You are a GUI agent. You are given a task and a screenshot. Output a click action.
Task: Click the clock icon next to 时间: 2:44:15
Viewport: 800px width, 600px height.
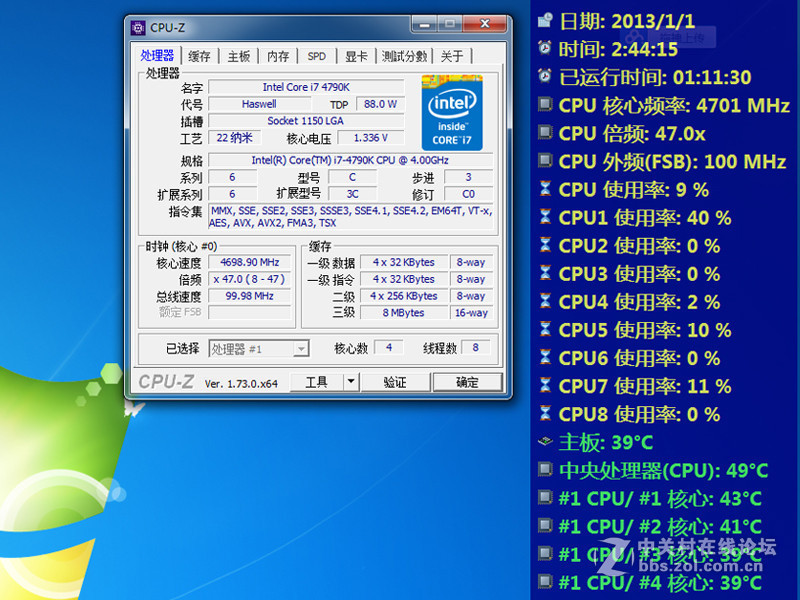point(545,48)
